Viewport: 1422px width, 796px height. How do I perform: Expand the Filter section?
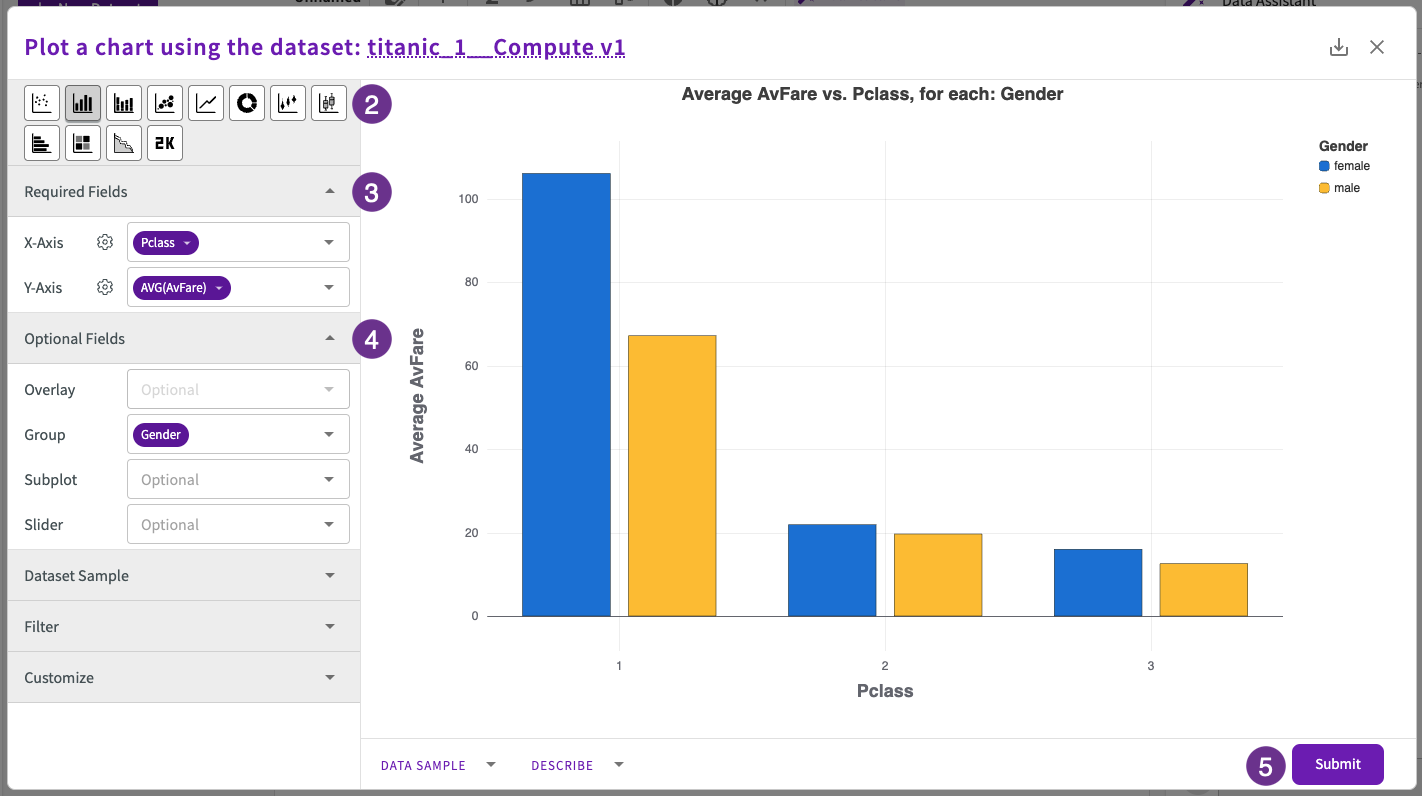(x=184, y=626)
